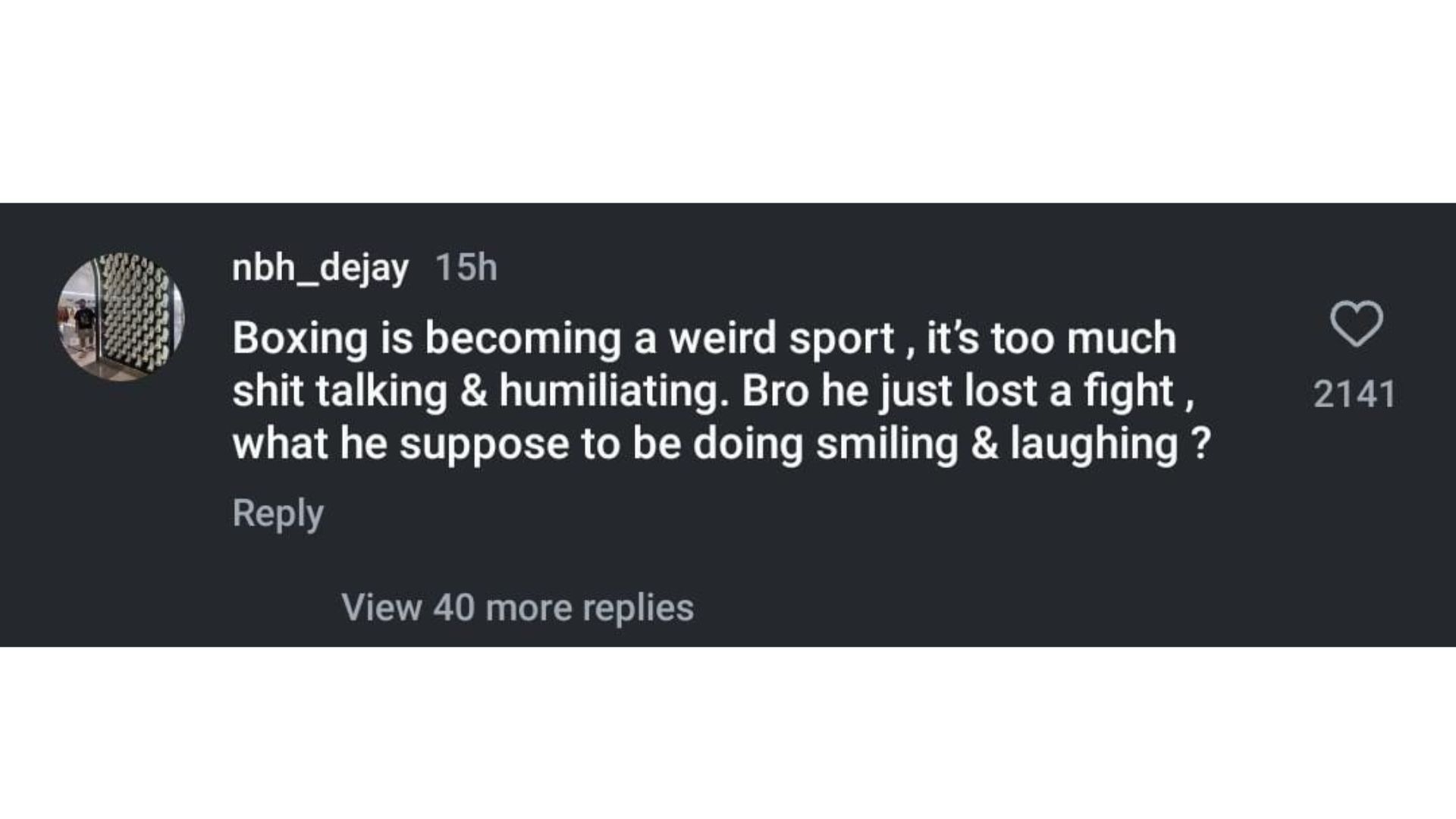Open nbh_dejay's profile picture
The width and height of the screenshot is (1456, 819).
[121, 317]
